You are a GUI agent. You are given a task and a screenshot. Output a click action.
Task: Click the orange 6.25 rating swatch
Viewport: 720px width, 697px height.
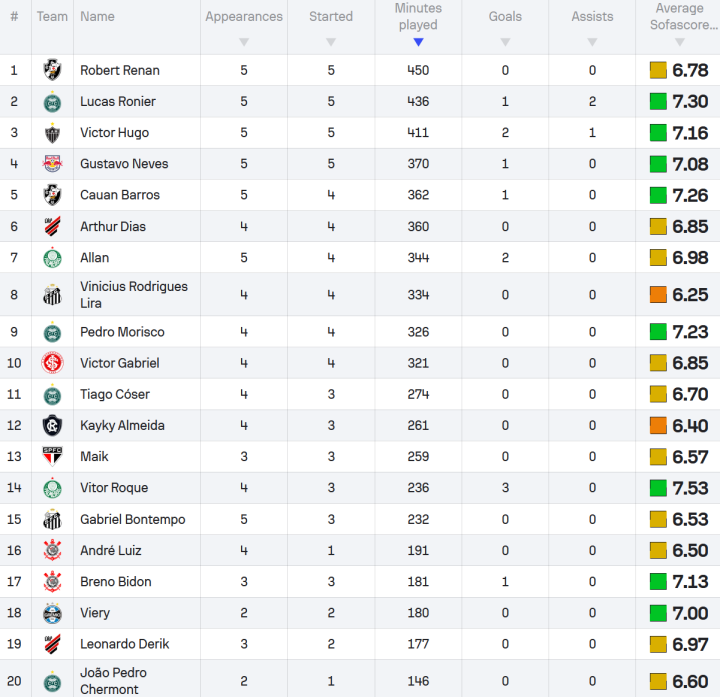point(658,295)
